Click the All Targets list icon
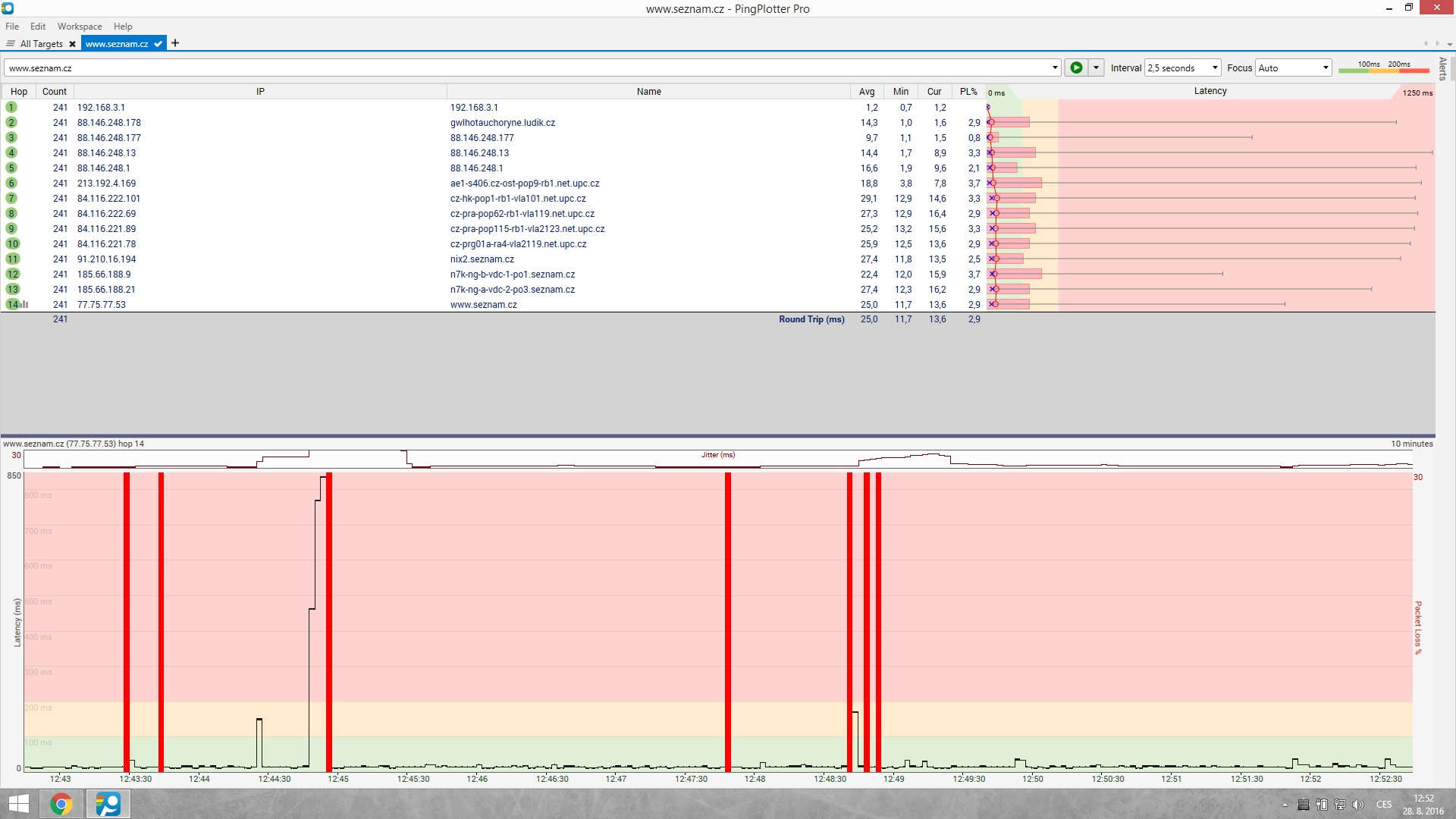1456x819 pixels. 11,44
